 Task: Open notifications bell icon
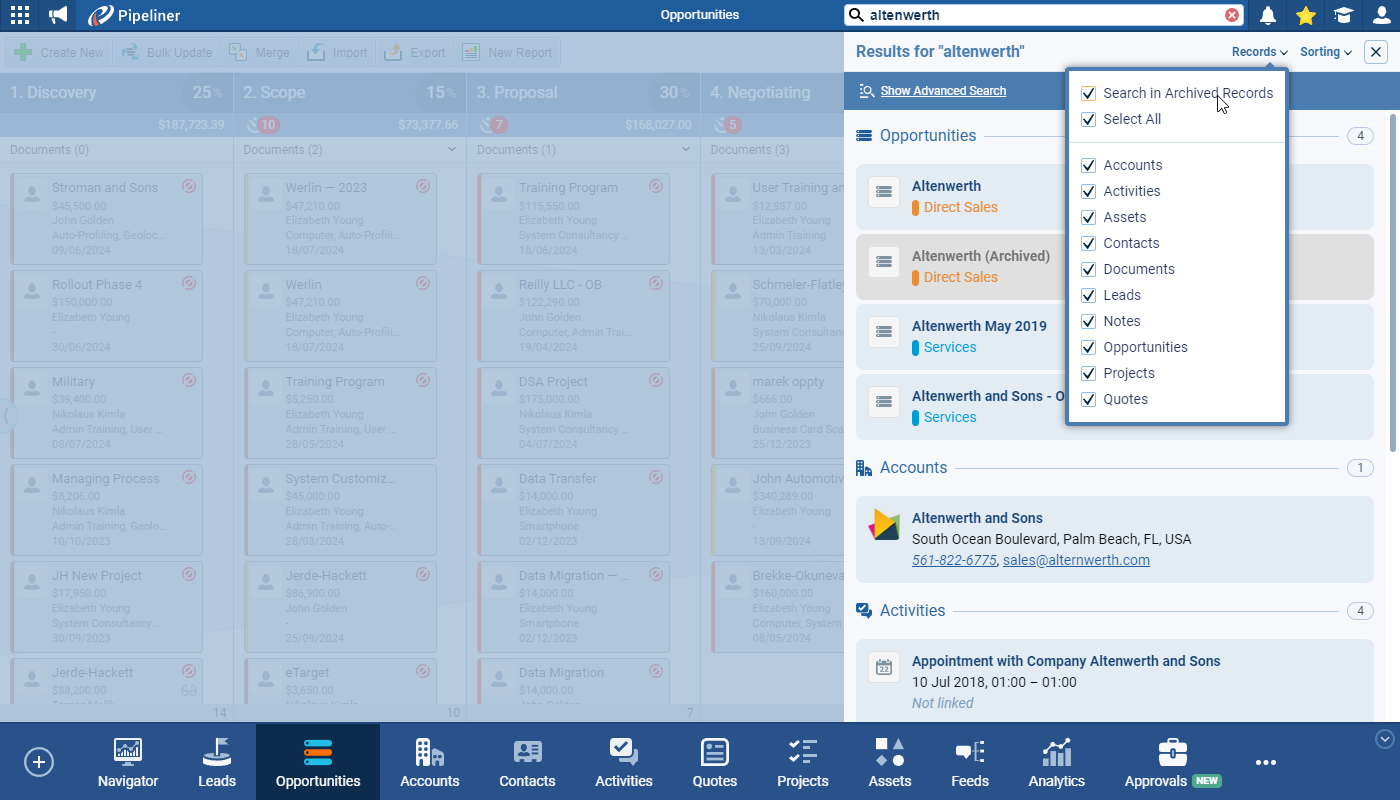[1268, 15]
